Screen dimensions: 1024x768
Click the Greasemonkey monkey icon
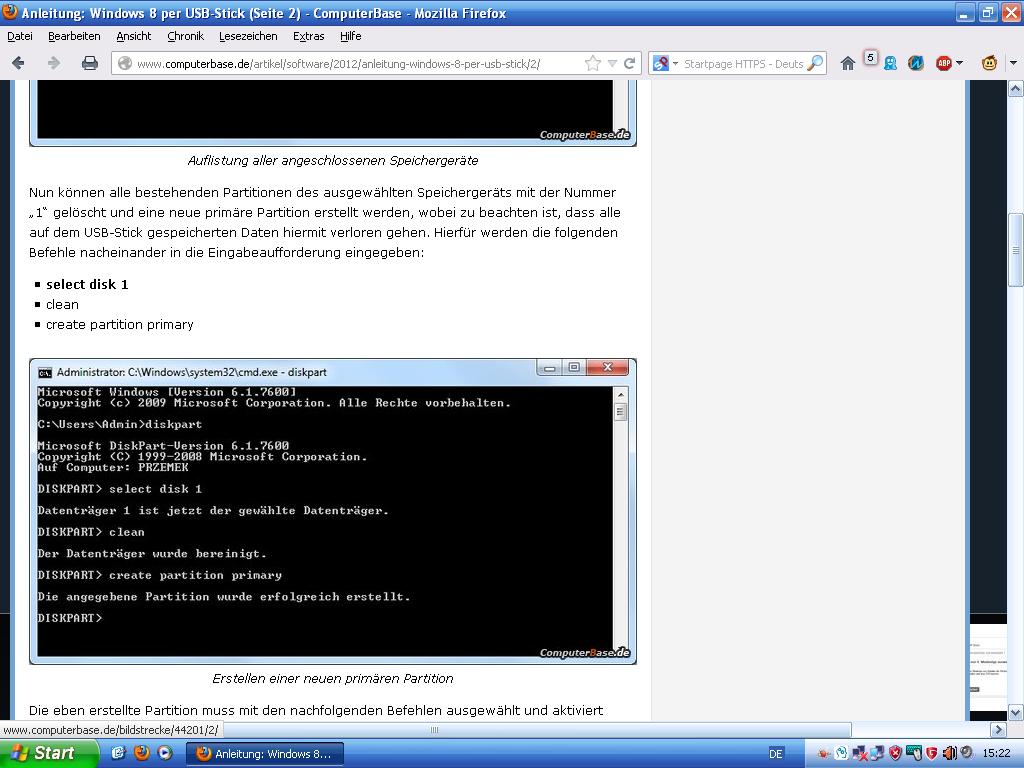click(989, 63)
